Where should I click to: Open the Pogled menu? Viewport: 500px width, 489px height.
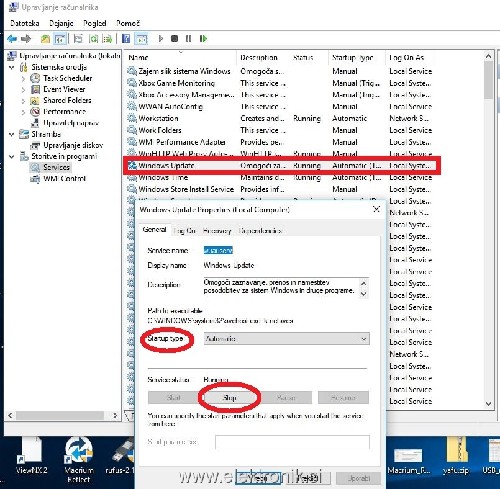(95, 23)
